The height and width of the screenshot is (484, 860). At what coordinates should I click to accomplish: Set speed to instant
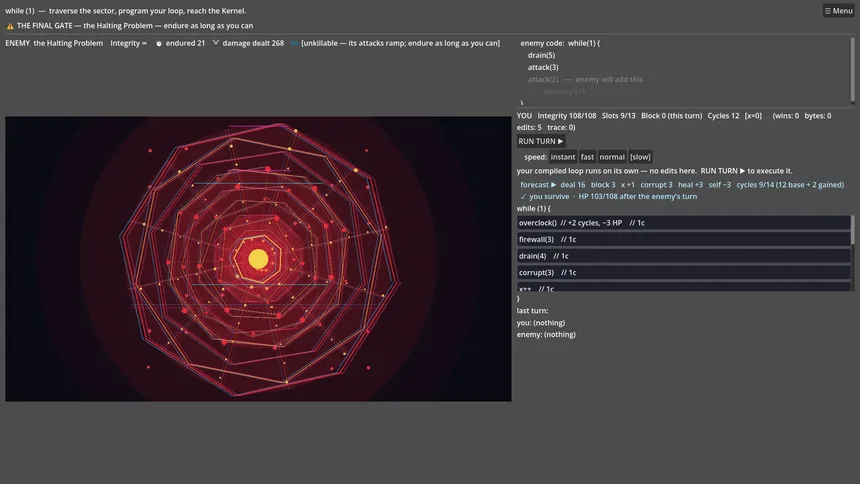pyautogui.click(x=563, y=157)
